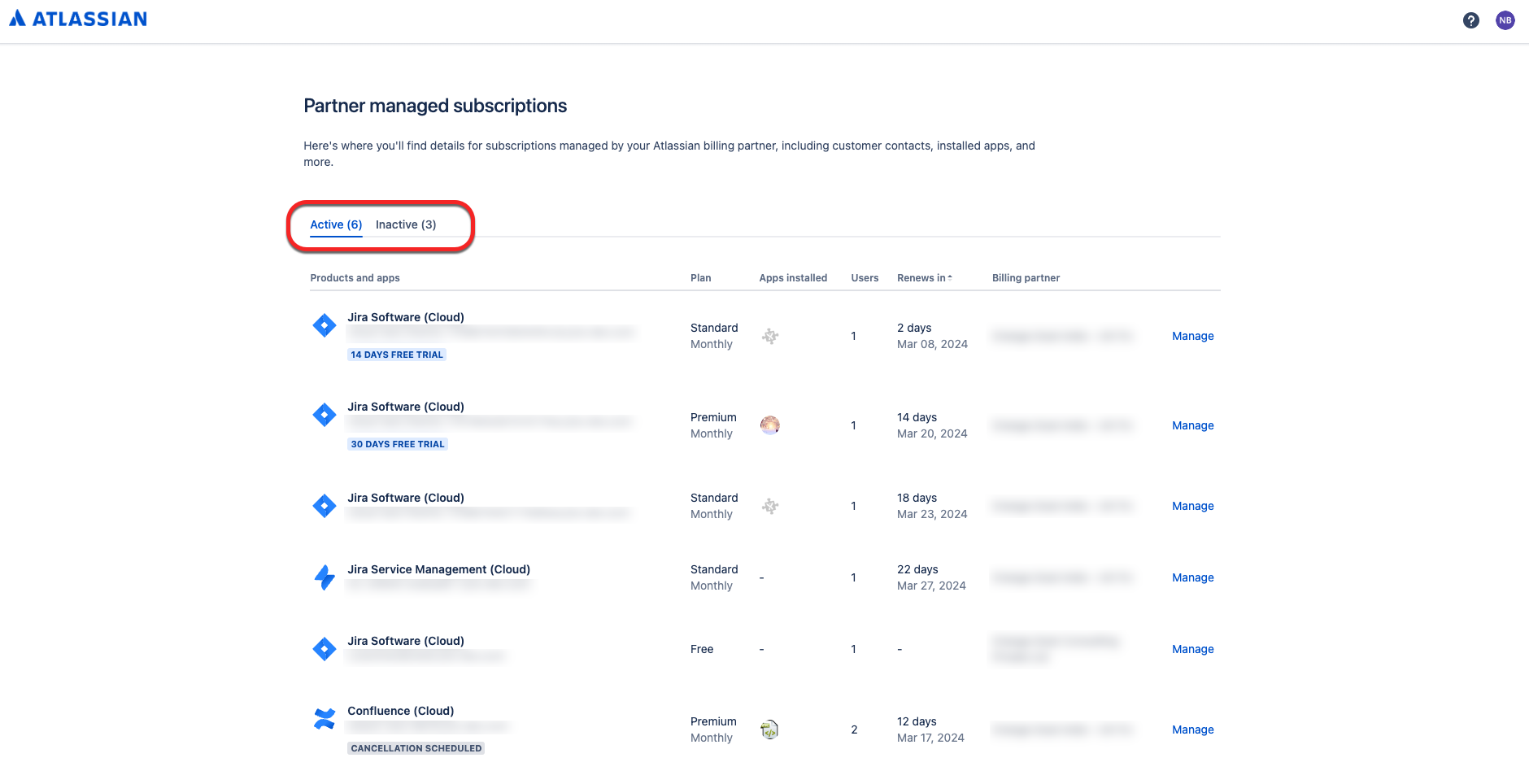Click Manage for the 14 days trial subscription
Image resolution: width=1529 pixels, height=784 pixels.
click(1192, 336)
